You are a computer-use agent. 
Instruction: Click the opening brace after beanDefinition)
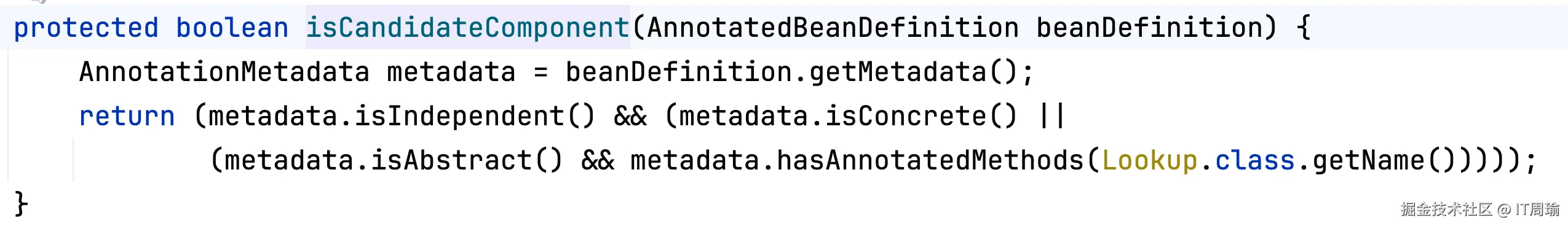pos(1303,28)
